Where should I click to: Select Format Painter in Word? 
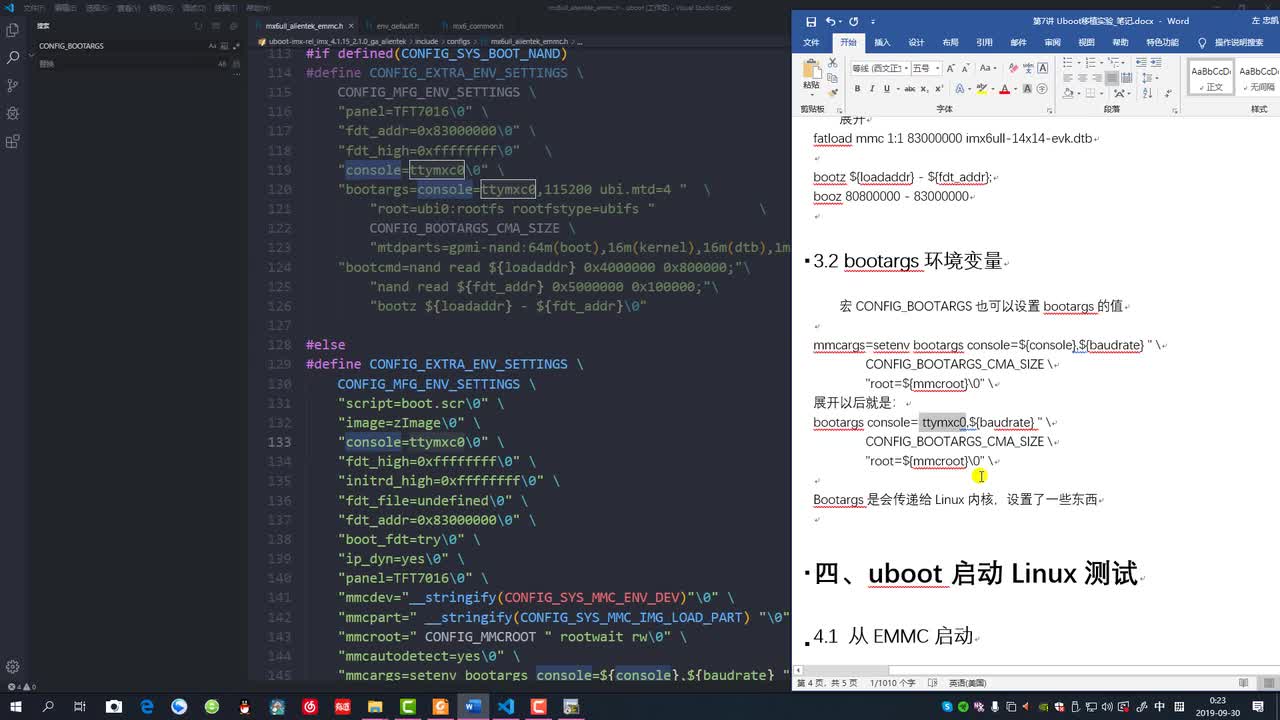point(832,93)
